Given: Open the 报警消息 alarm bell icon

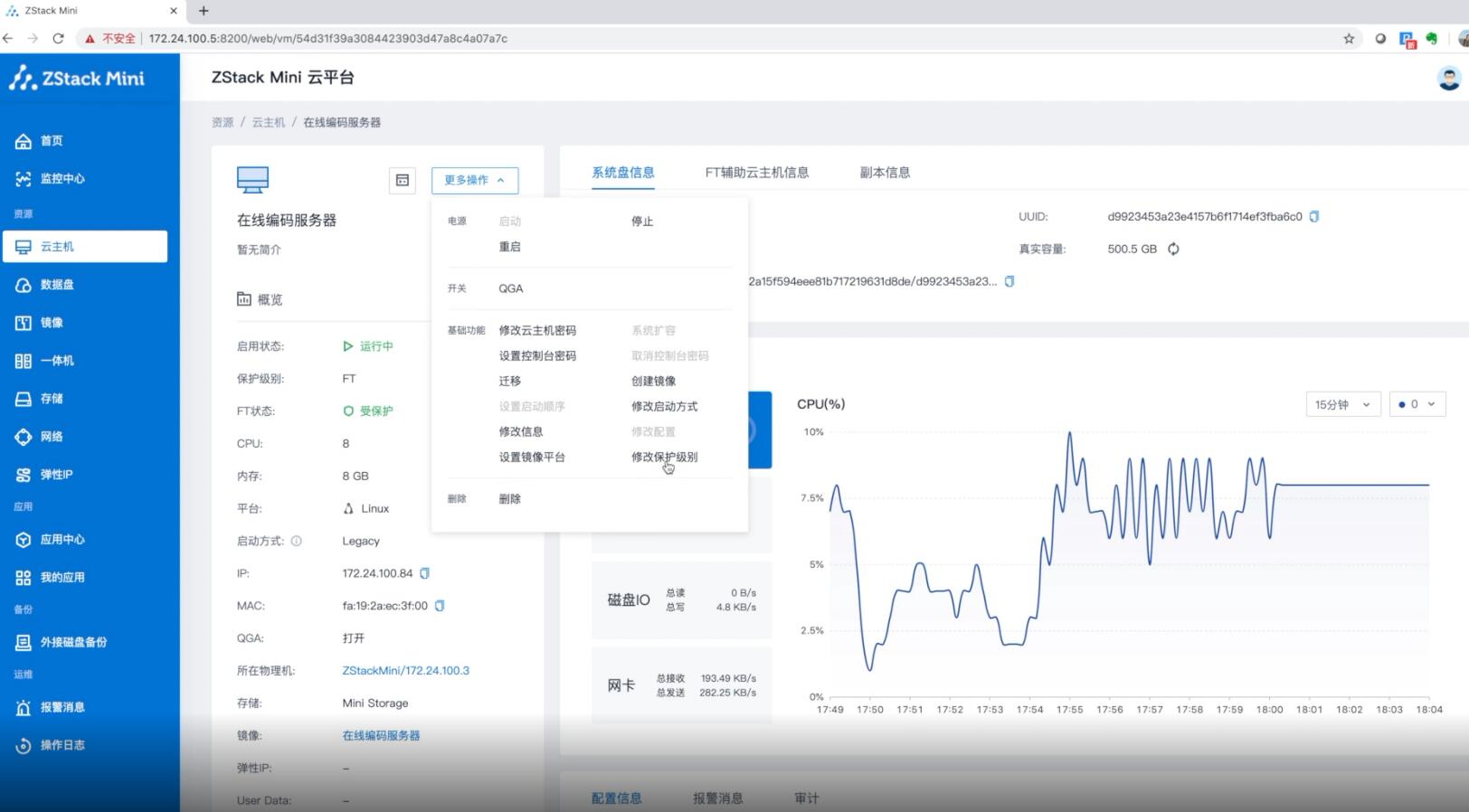Looking at the screenshot, I should [24, 708].
